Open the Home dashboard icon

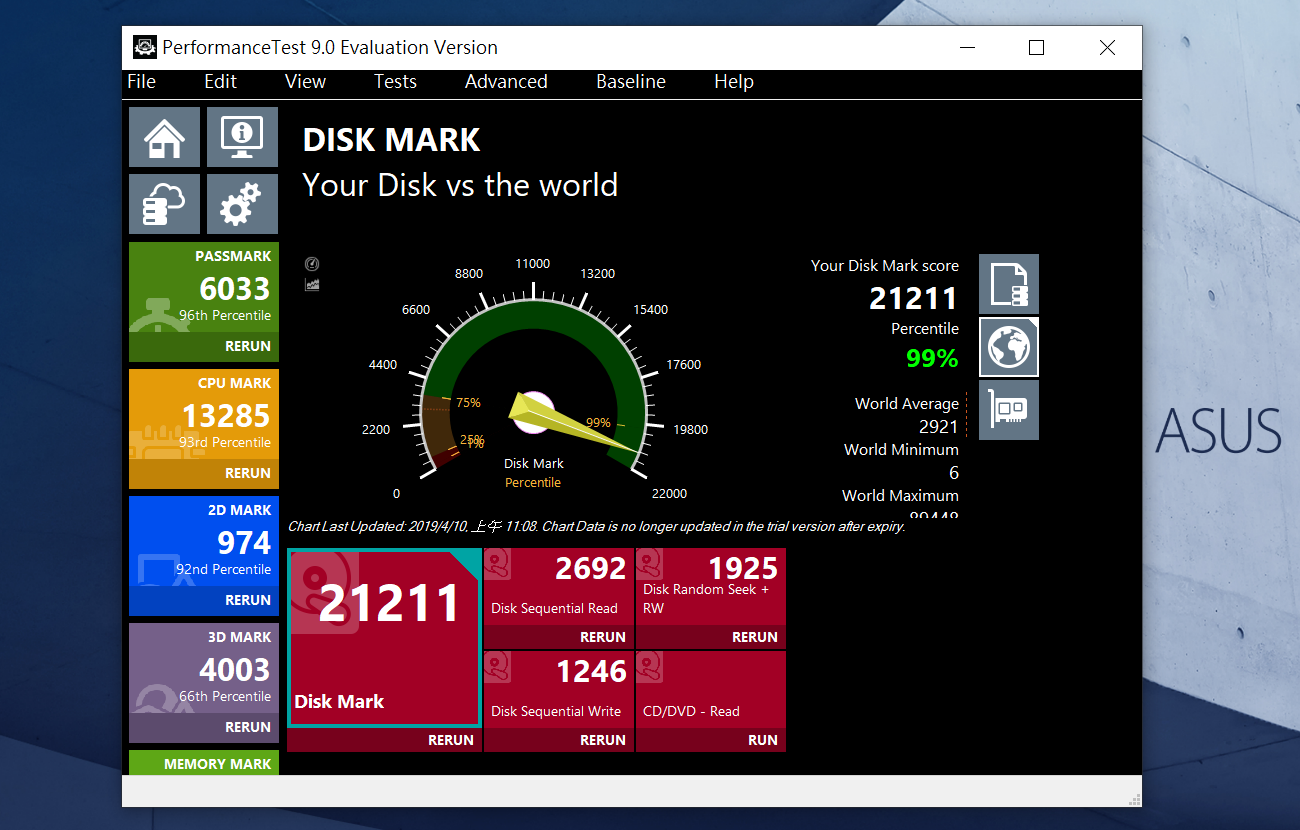pos(164,137)
